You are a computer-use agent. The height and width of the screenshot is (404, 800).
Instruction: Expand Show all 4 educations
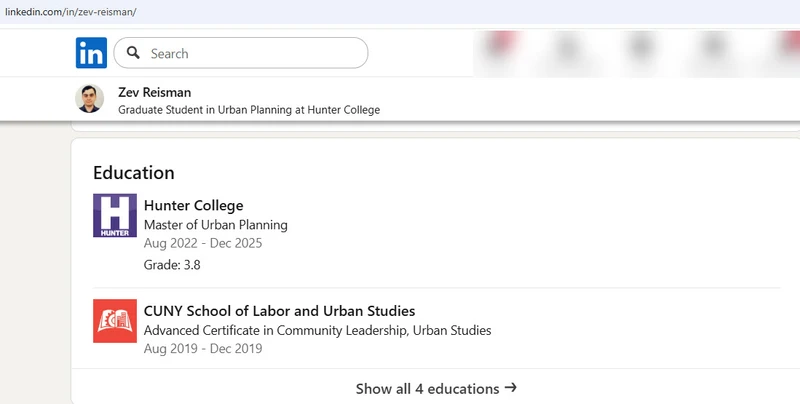[x=427, y=388]
